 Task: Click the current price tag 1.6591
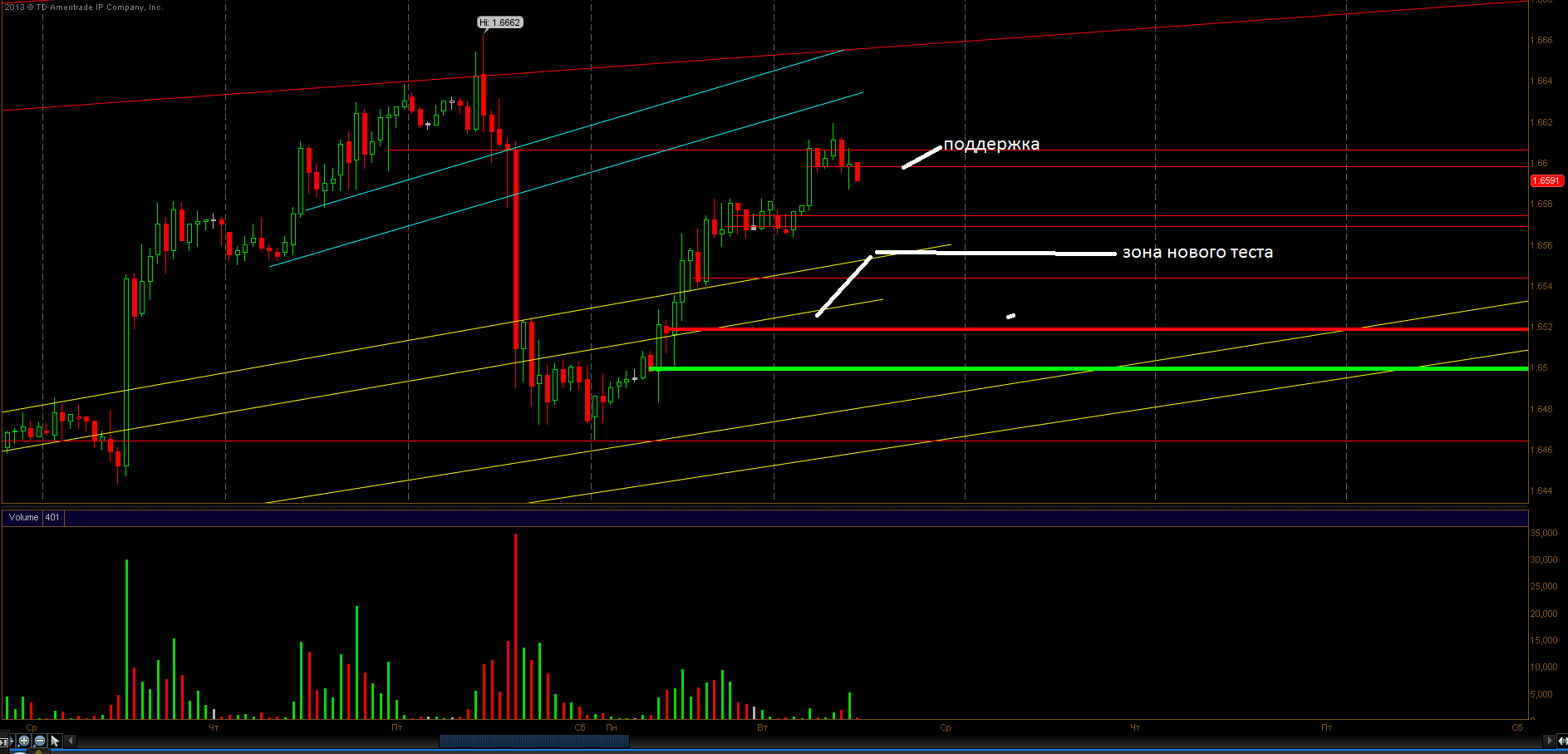(1546, 180)
